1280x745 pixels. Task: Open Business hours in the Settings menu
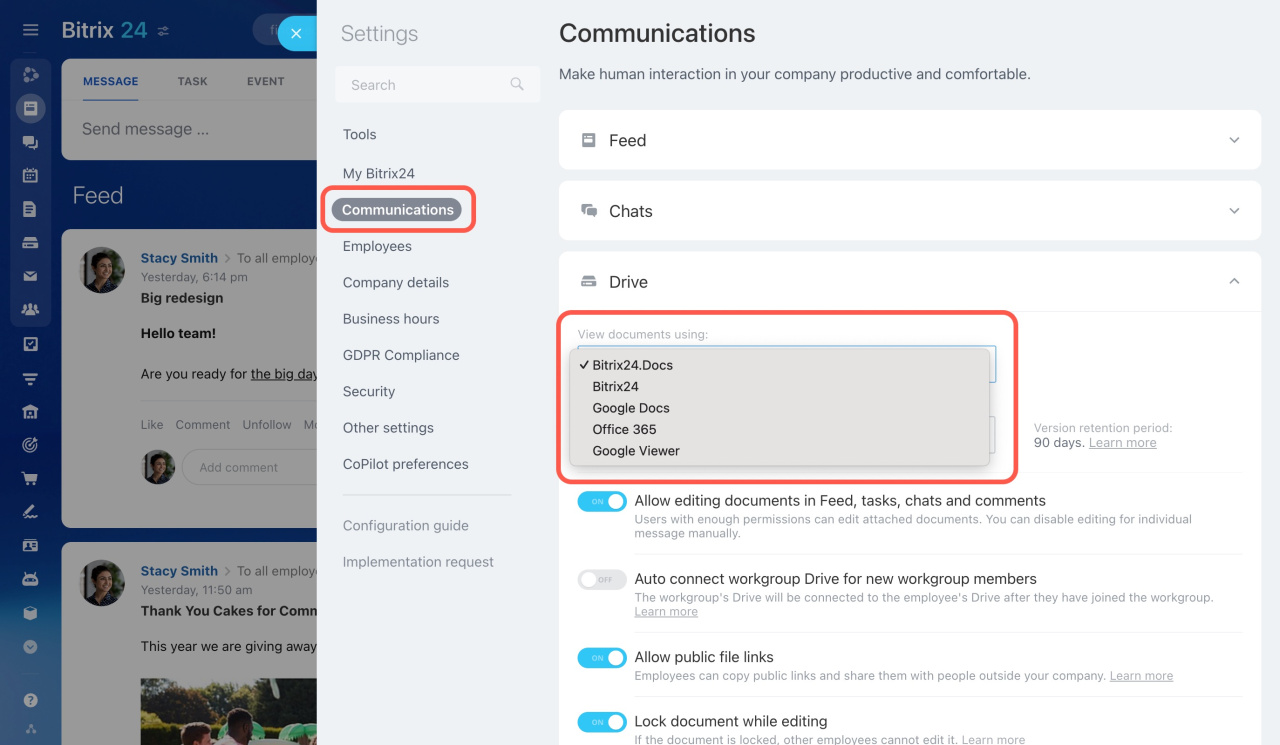[391, 319]
